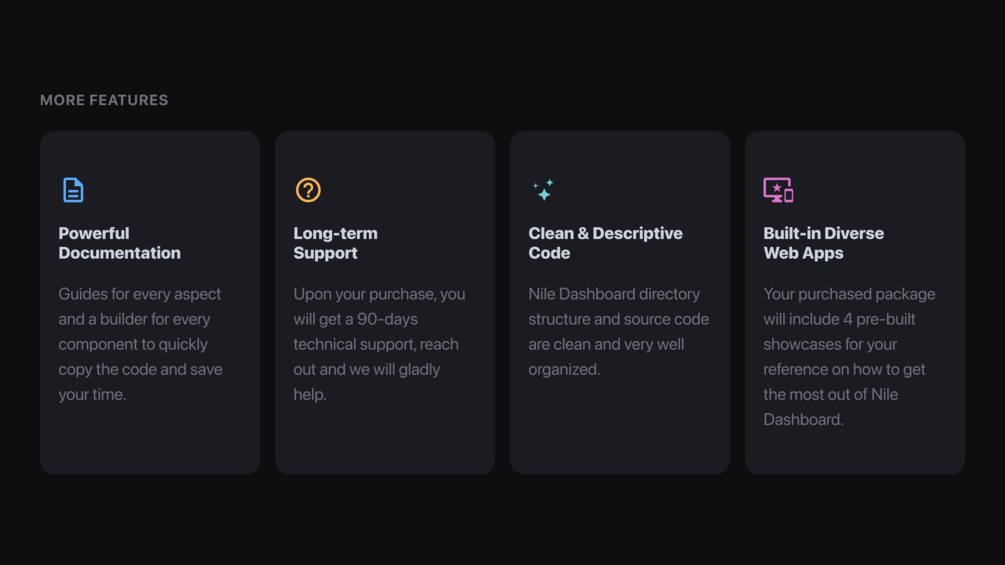Click the directory structure description paragraph

coord(618,331)
